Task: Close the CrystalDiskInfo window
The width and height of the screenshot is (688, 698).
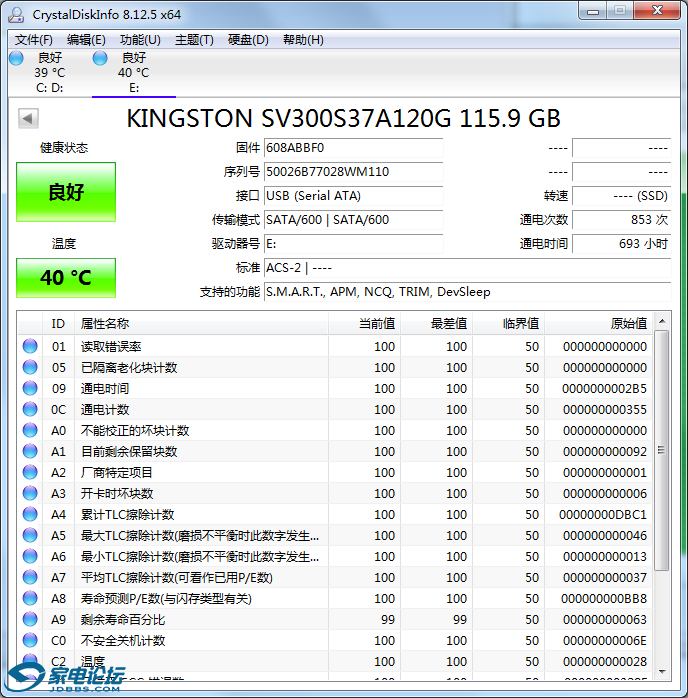Action: [x=657, y=11]
